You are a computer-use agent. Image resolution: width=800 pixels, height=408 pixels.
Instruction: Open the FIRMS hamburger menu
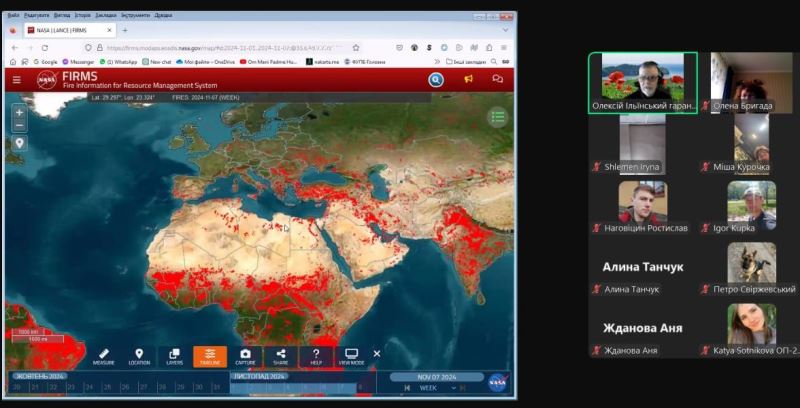(17, 80)
